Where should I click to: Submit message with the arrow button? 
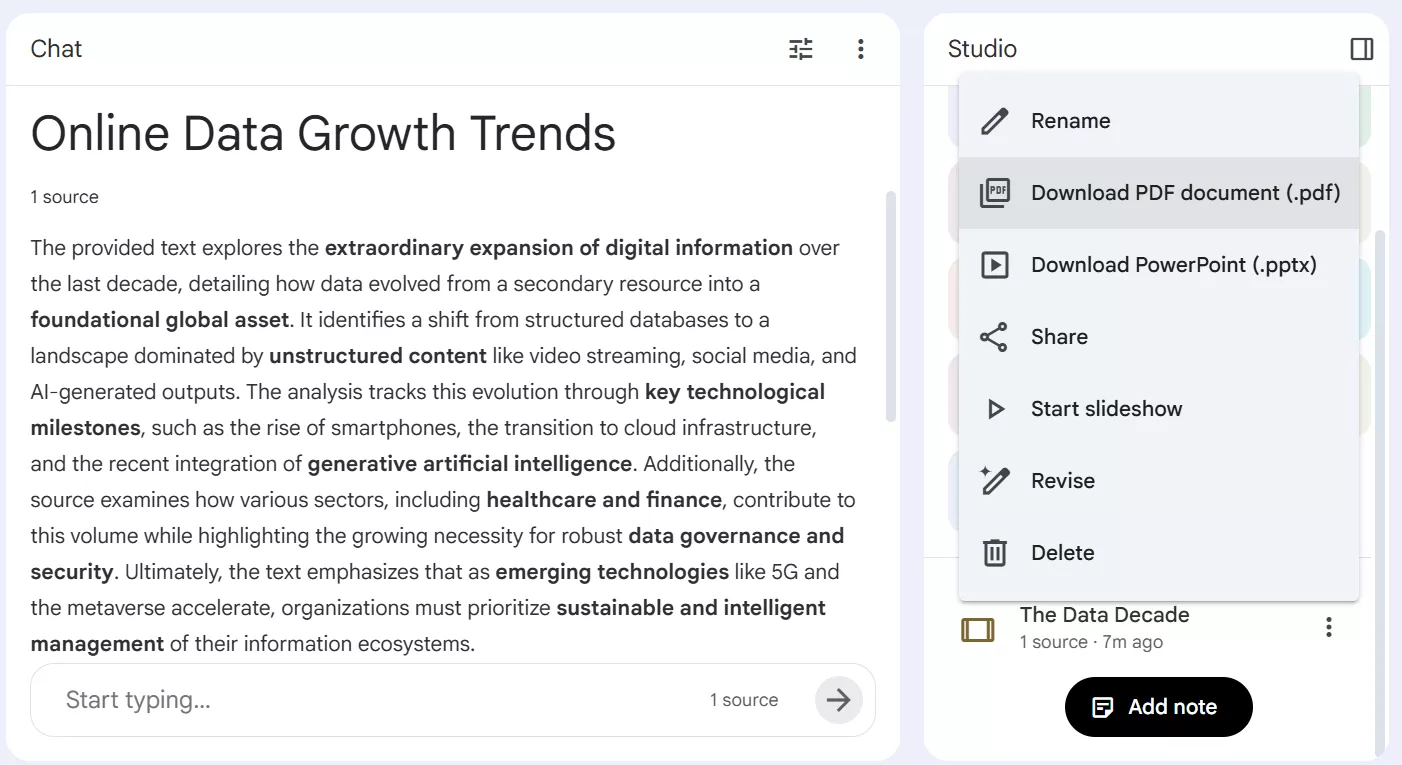coord(838,700)
